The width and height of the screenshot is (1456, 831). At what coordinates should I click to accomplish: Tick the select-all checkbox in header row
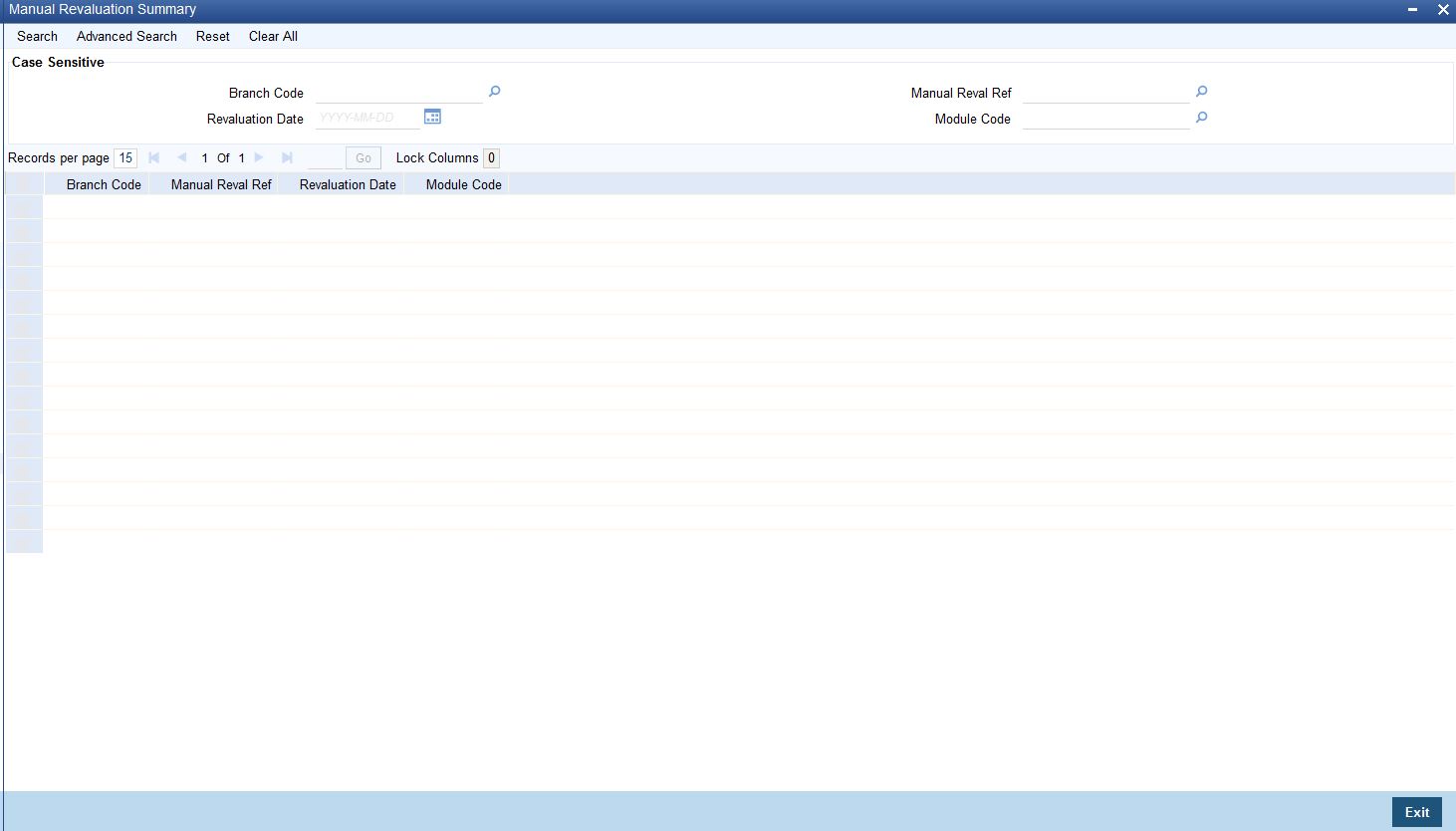pyautogui.click(x=24, y=184)
